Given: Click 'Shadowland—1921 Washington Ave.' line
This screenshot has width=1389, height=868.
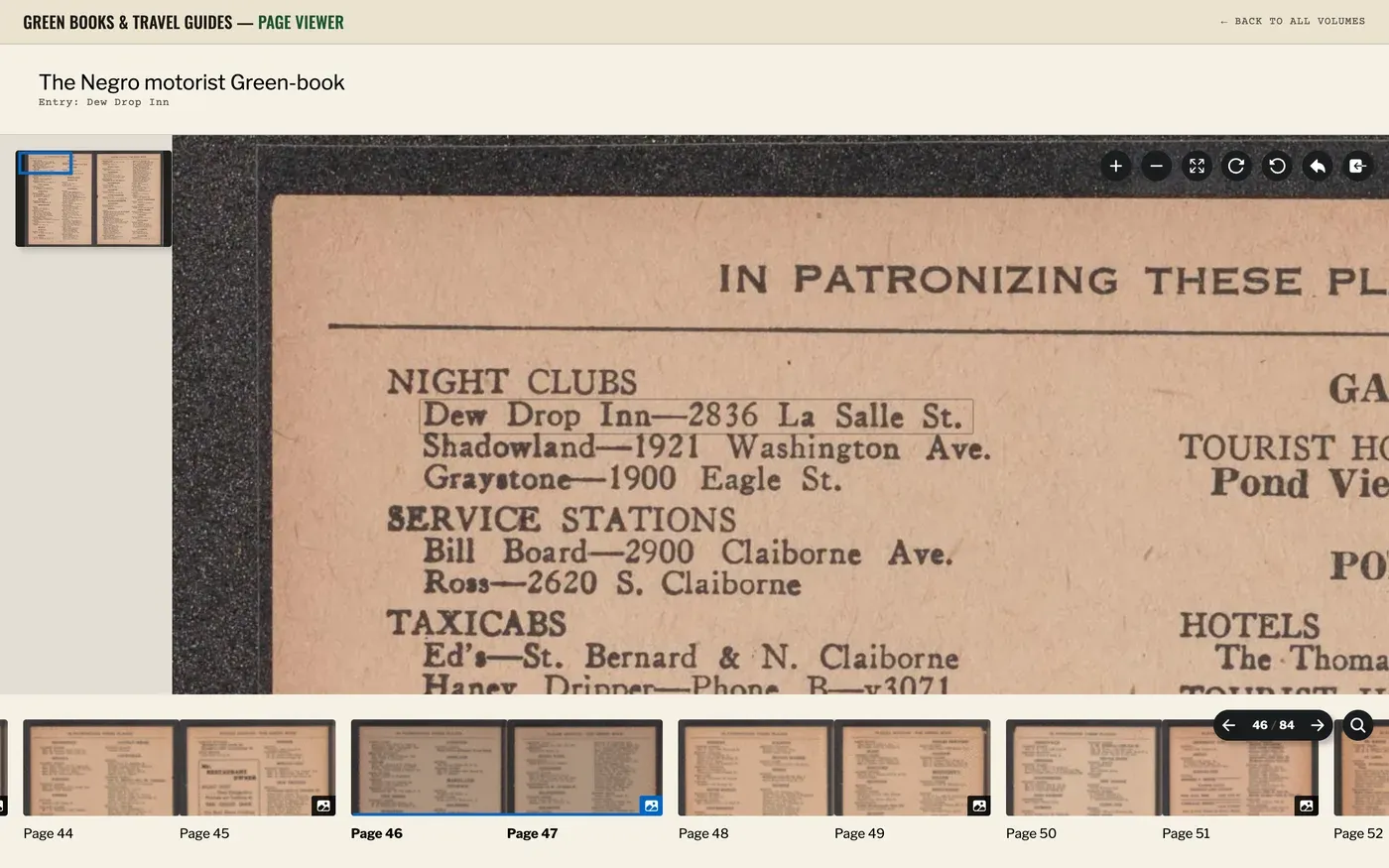Looking at the screenshot, I should coord(706,447).
